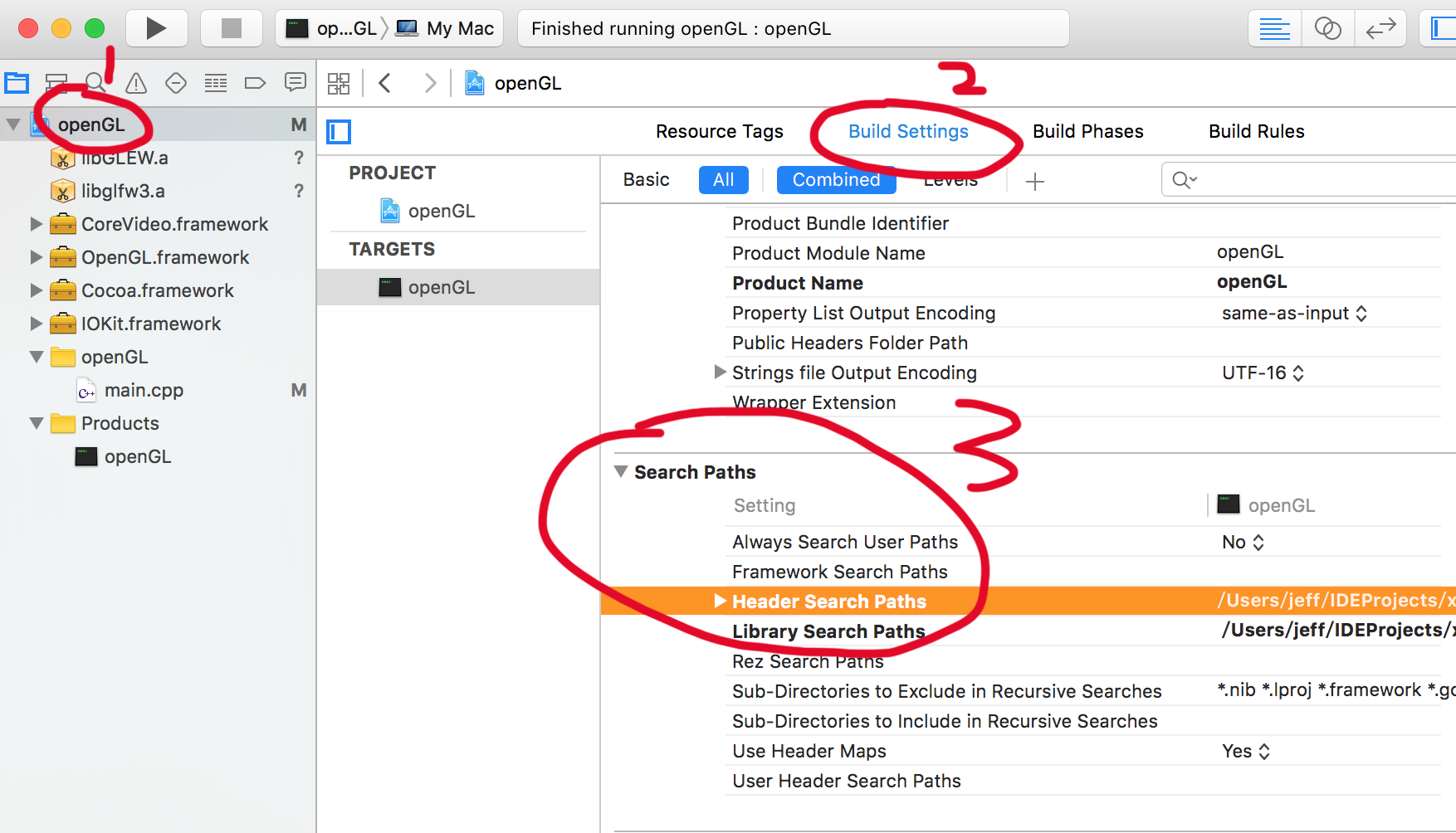Expand IOKit.framework in navigator
Image resolution: width=1456 pixels, height=833 pixels.
(x=36, y=324)
